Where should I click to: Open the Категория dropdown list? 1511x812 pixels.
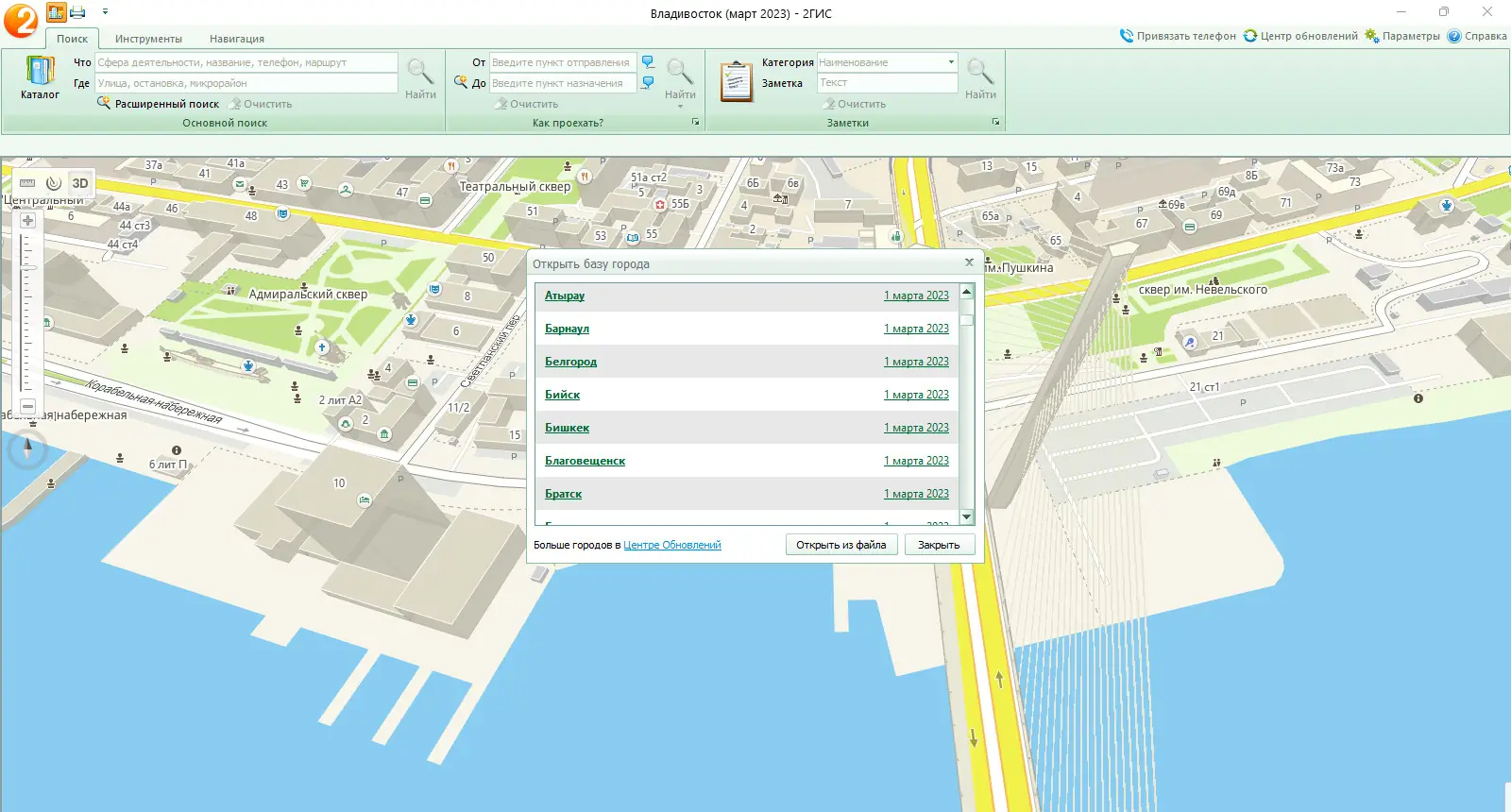951,62
